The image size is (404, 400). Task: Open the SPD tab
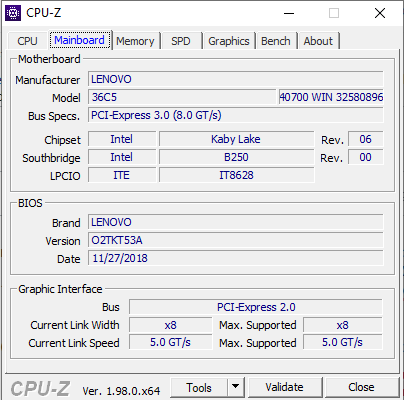[181, 41]
